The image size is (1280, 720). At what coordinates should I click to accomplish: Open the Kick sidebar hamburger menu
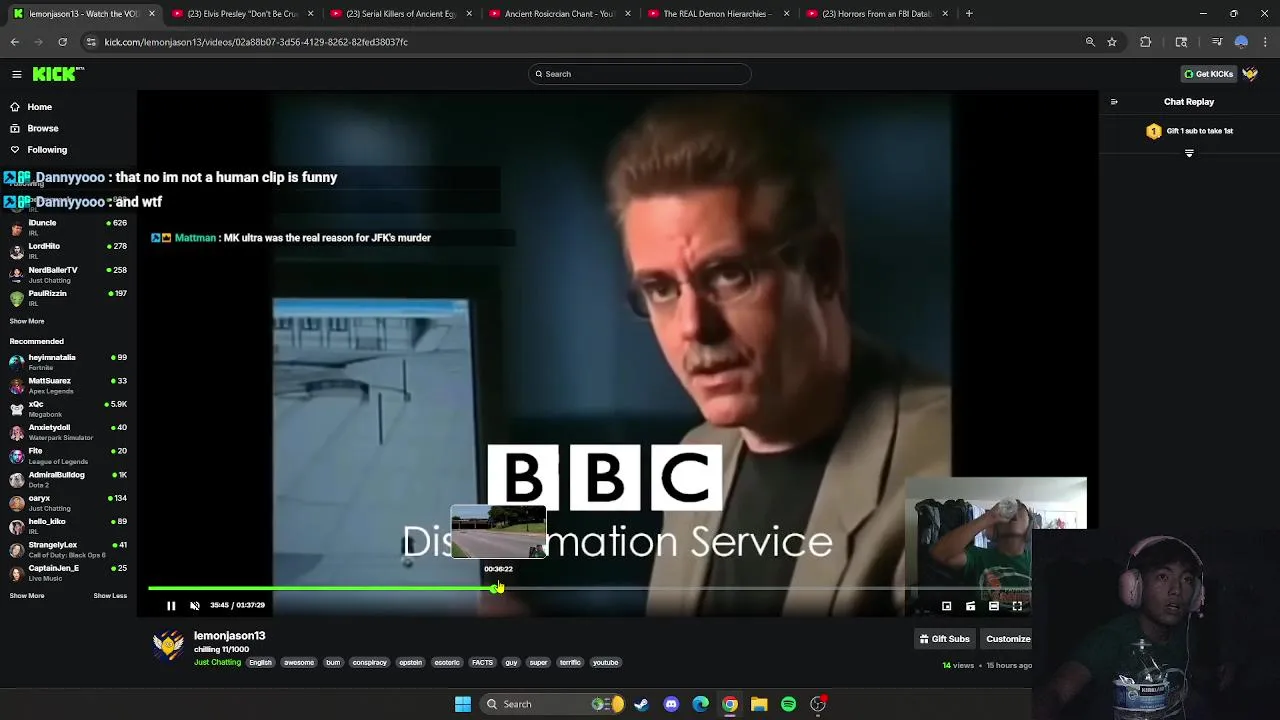[x=16, y=74]
